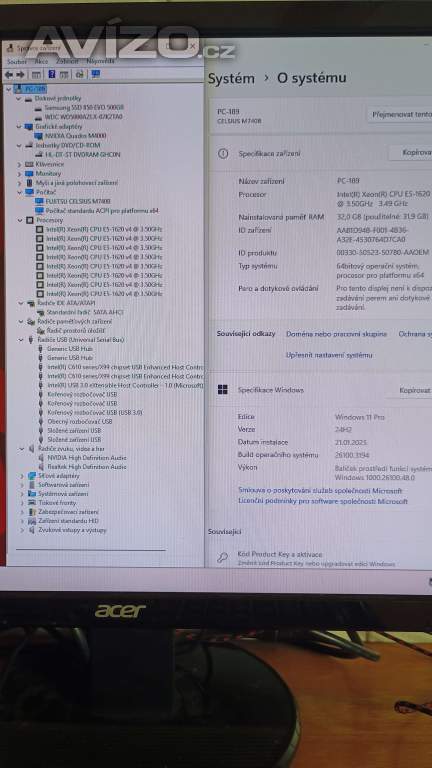This screenshot has width=432, height=768.
Task: Open the Akce menu
Action: click(x=42, y=62)
